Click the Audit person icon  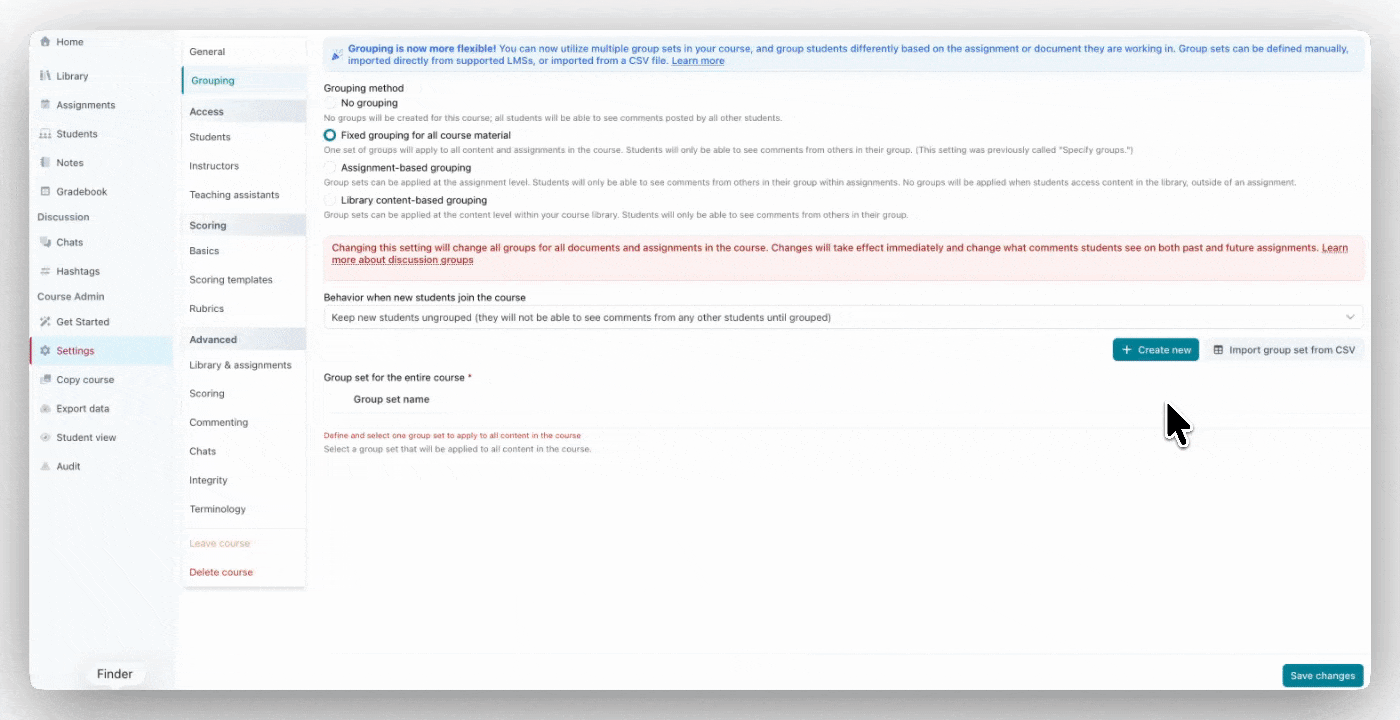point(45,467)
